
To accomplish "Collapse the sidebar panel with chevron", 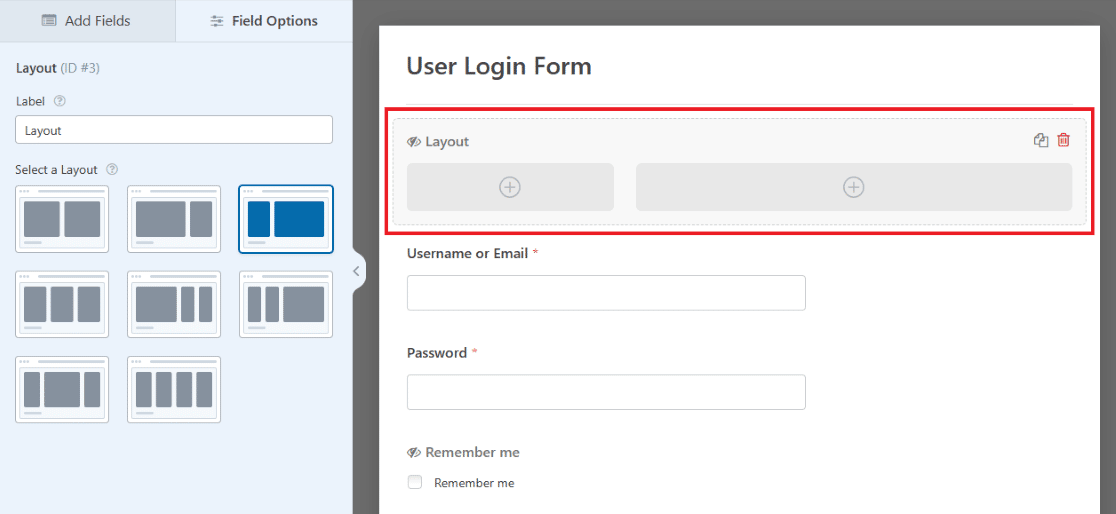I will [x=356, y=271].
